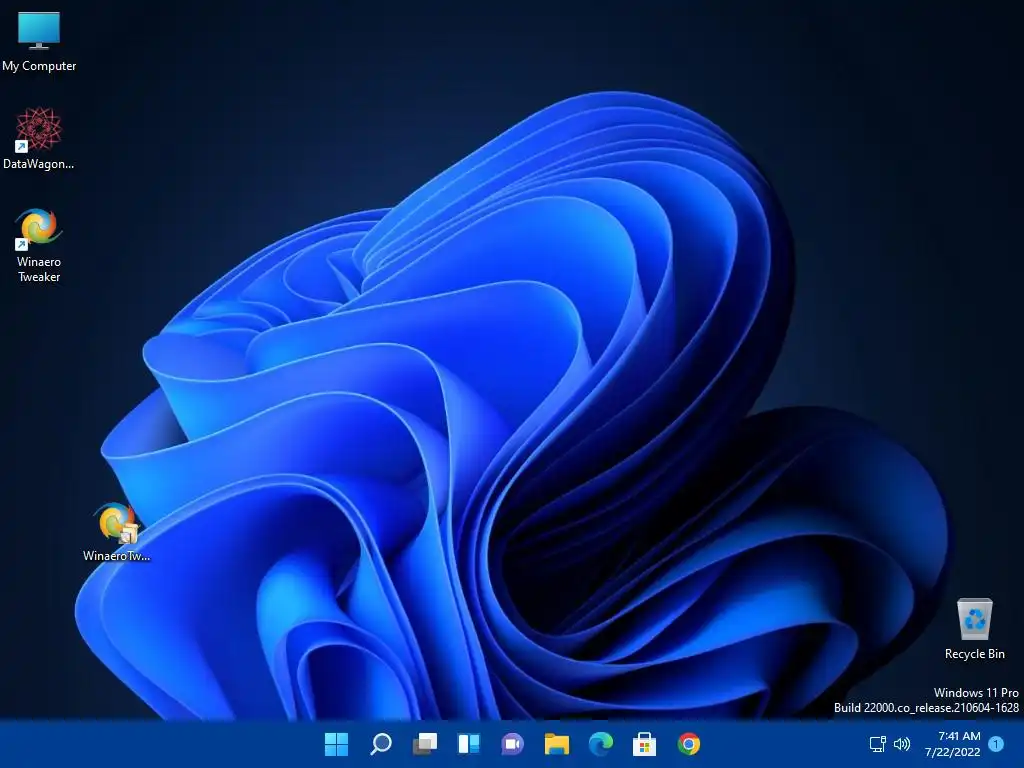
Task: Open File Explorer from the taskbar
Action: [x=556, y=744]
